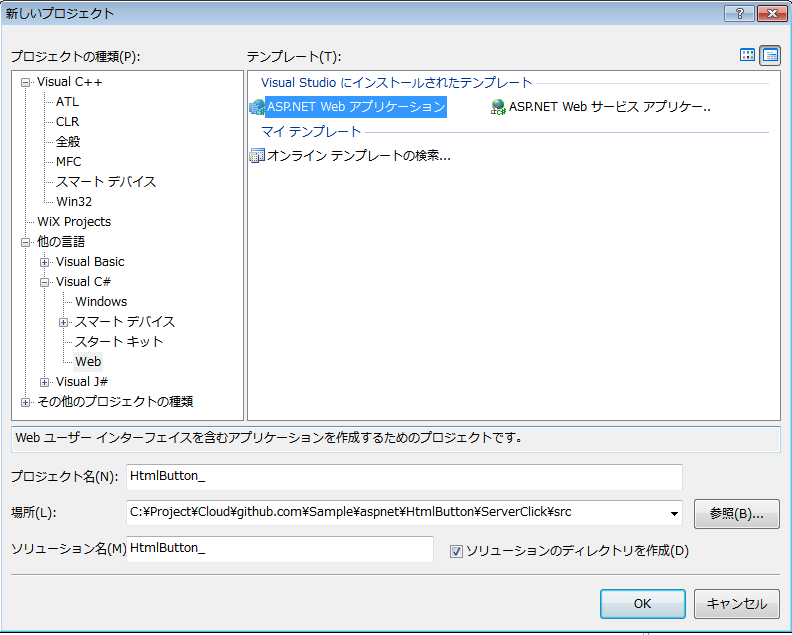Select スマート デバイス under Visual C++

106,181
